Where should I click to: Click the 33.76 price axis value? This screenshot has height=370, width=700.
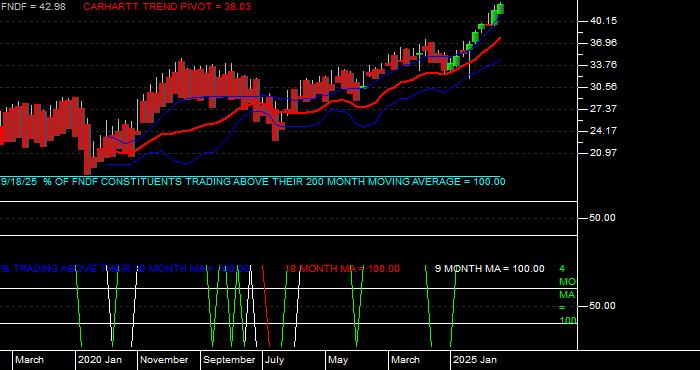point(604,65)
